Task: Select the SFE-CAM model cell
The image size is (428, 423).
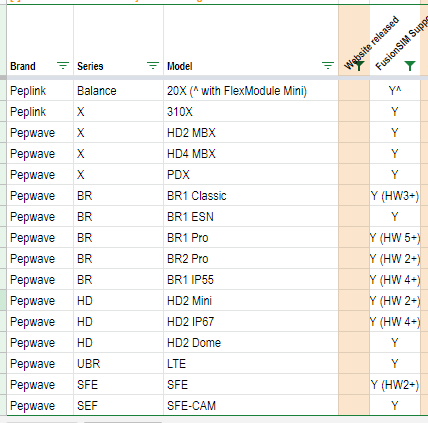Action: [x=251, y=405]
